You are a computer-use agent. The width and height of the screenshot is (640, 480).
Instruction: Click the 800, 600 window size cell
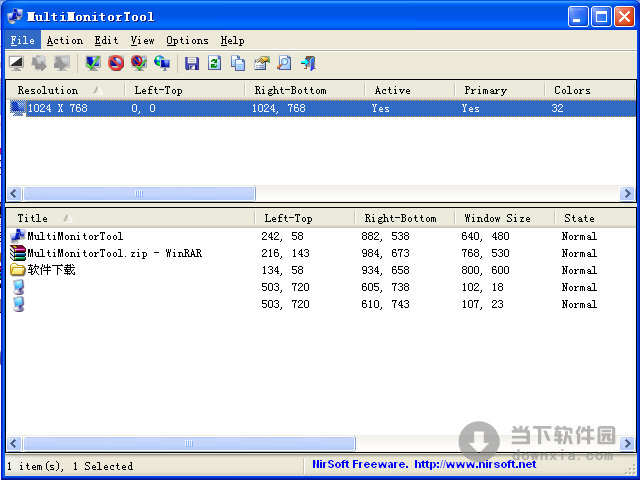486,270
